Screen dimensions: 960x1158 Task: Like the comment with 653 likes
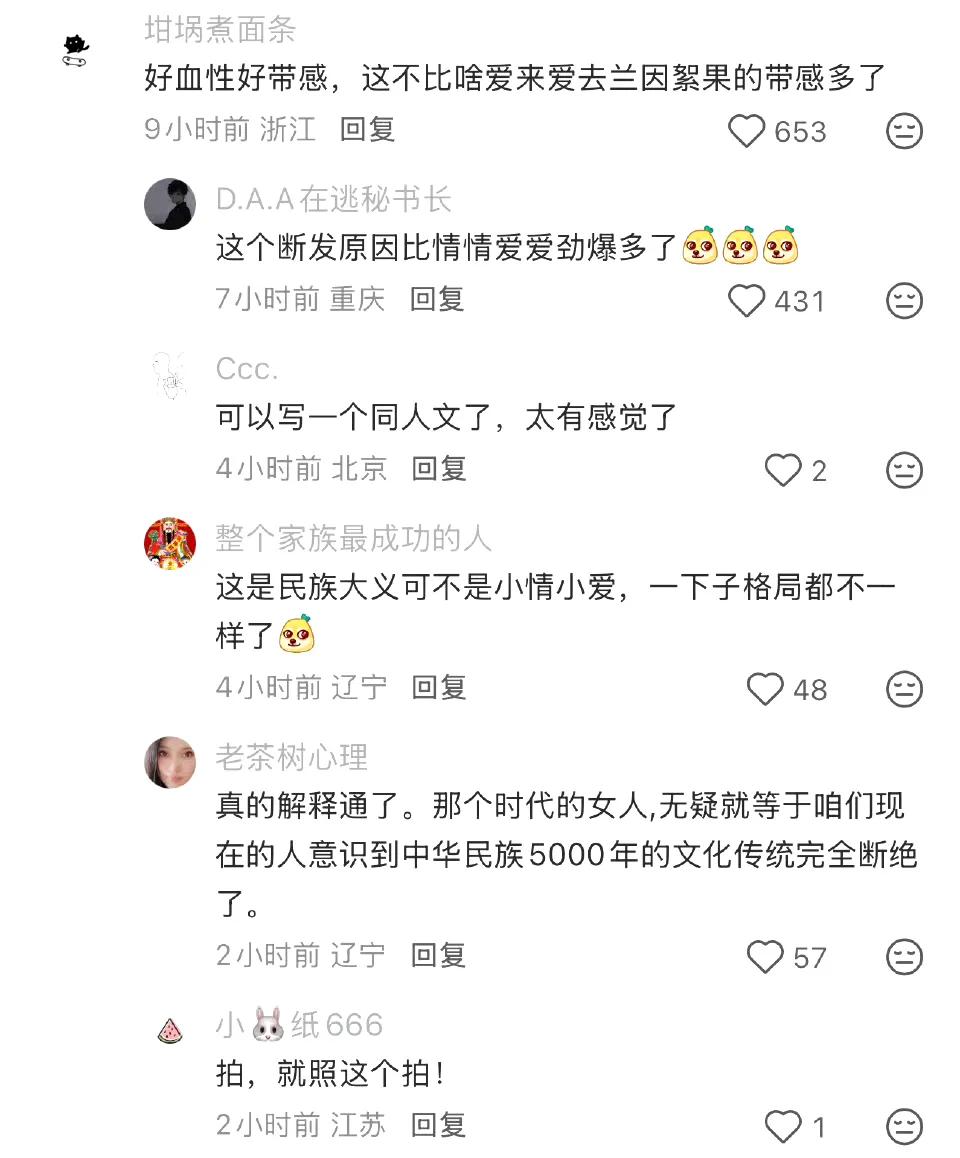coord(746,131)
